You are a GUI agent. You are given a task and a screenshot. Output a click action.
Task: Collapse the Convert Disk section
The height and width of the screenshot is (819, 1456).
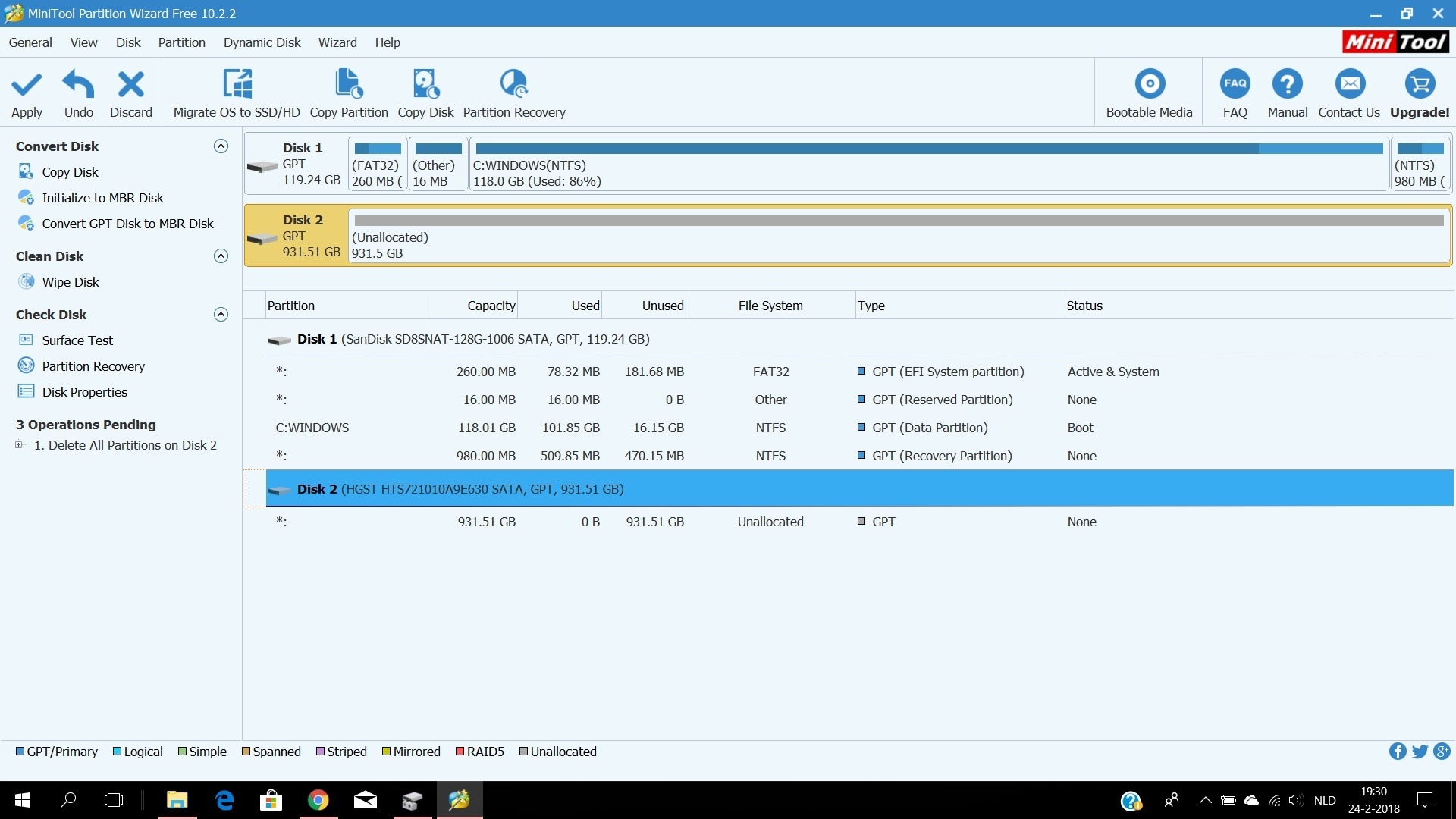coord(221,146)
